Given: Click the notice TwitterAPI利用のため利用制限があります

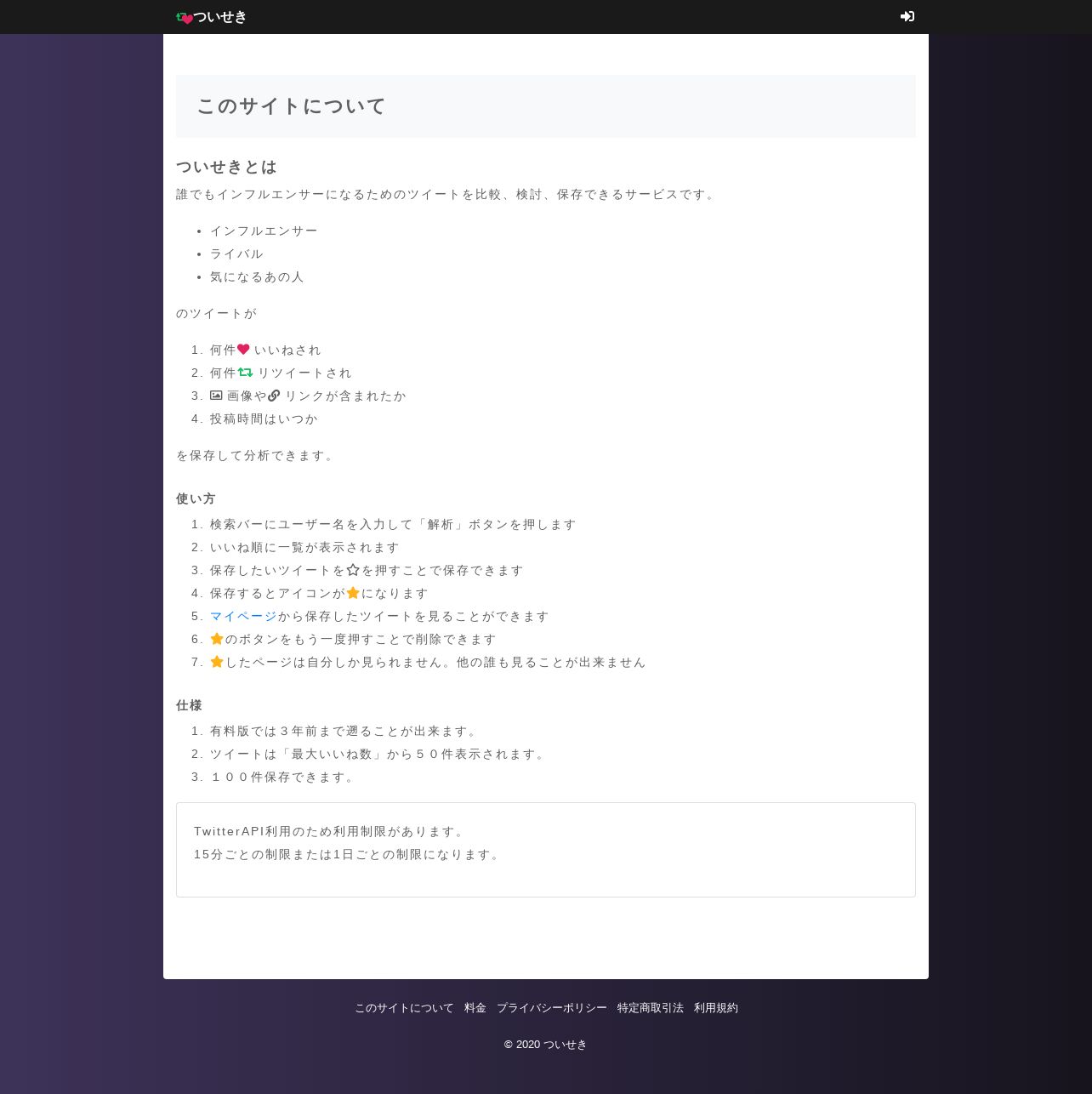Looking at the screenshot, I should [330, 831].
